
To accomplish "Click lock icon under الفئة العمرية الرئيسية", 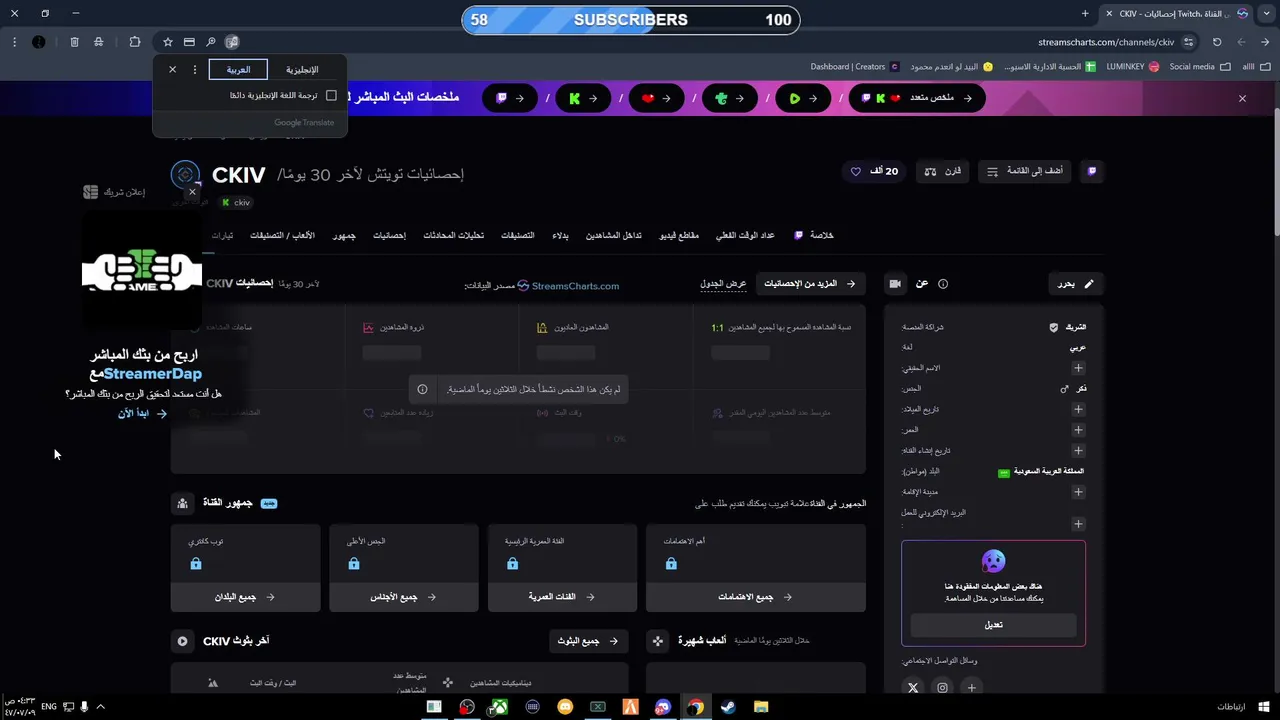I will pos(512,564).
